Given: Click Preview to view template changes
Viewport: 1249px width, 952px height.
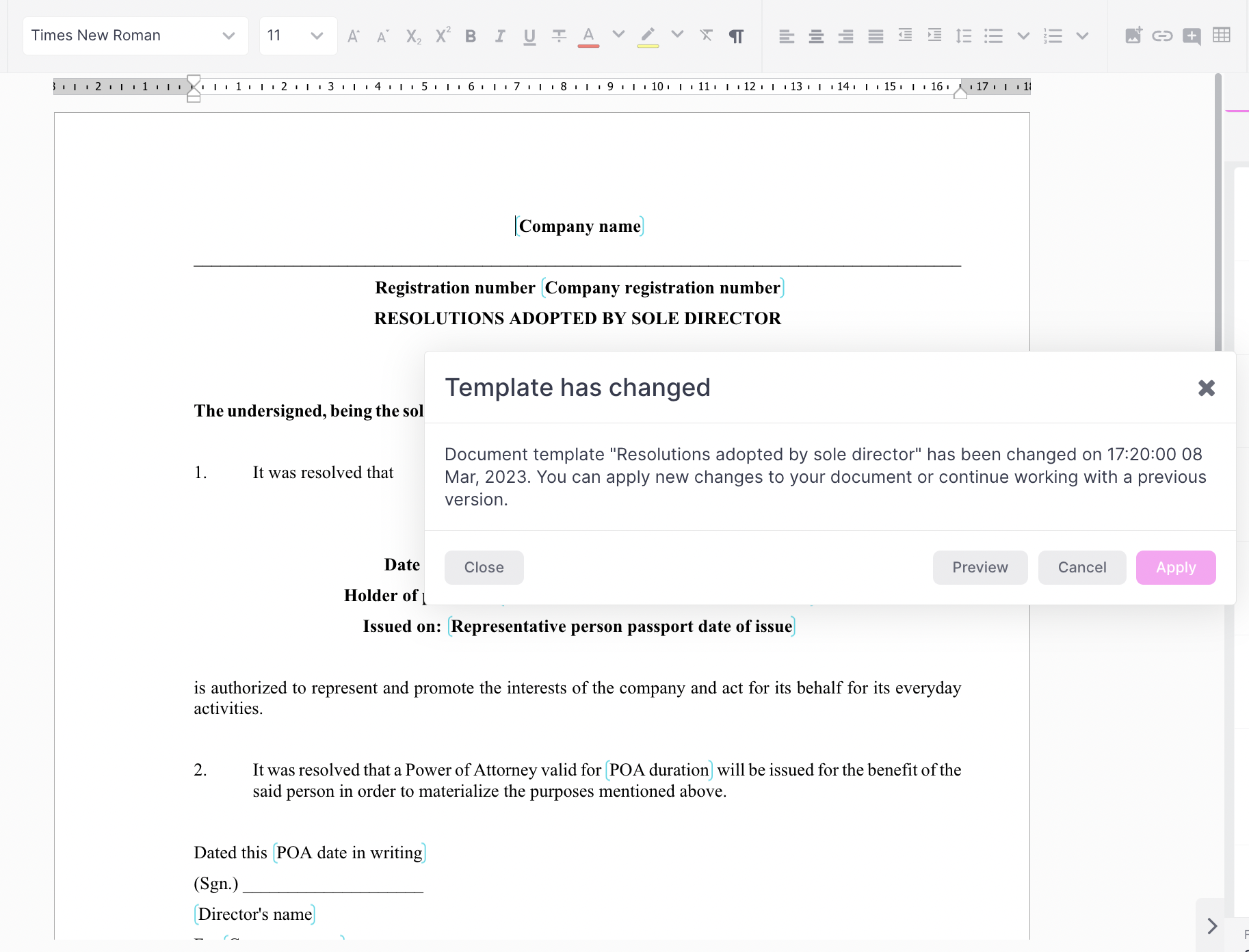Looking at the screenshot, I should (980, 568).
